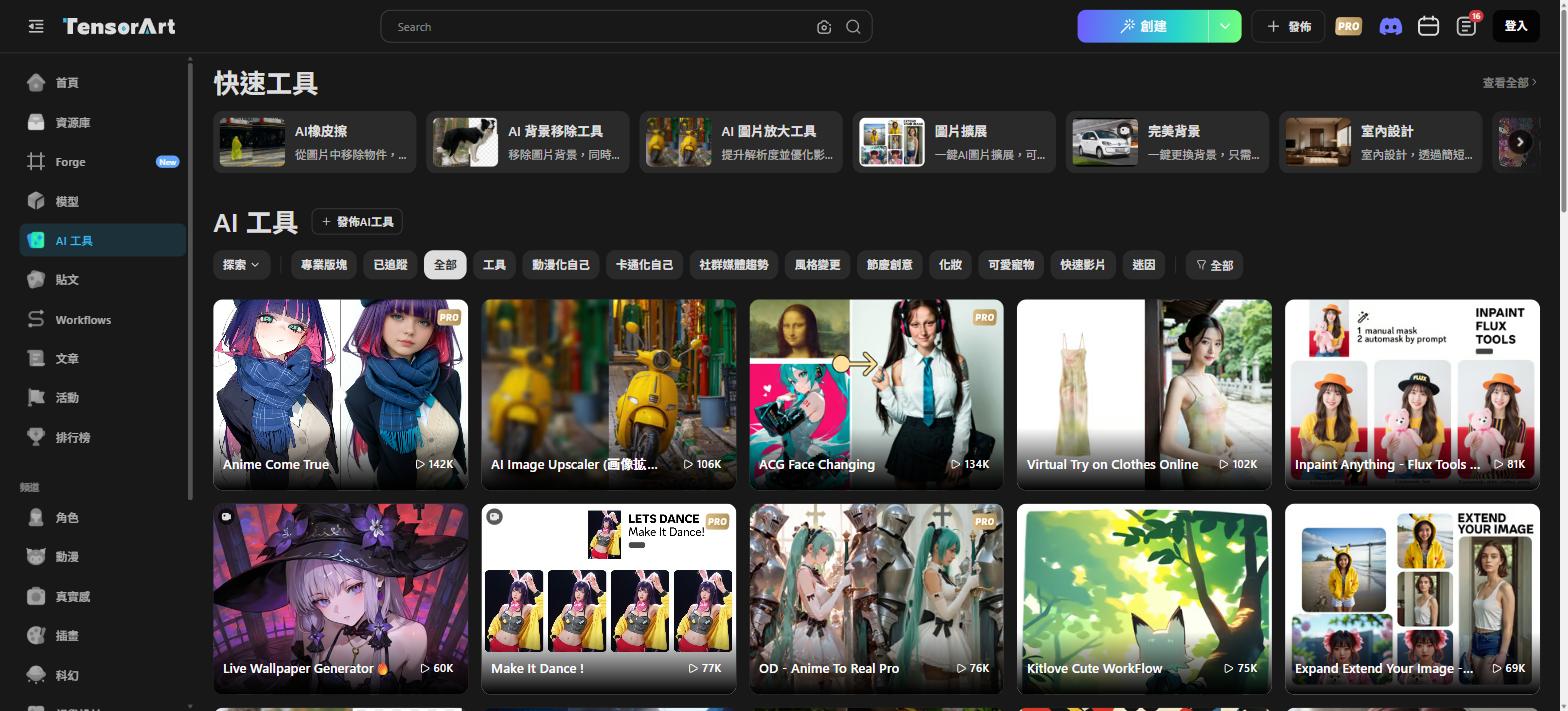Select the 專業版塊 tab

point(324,265)
